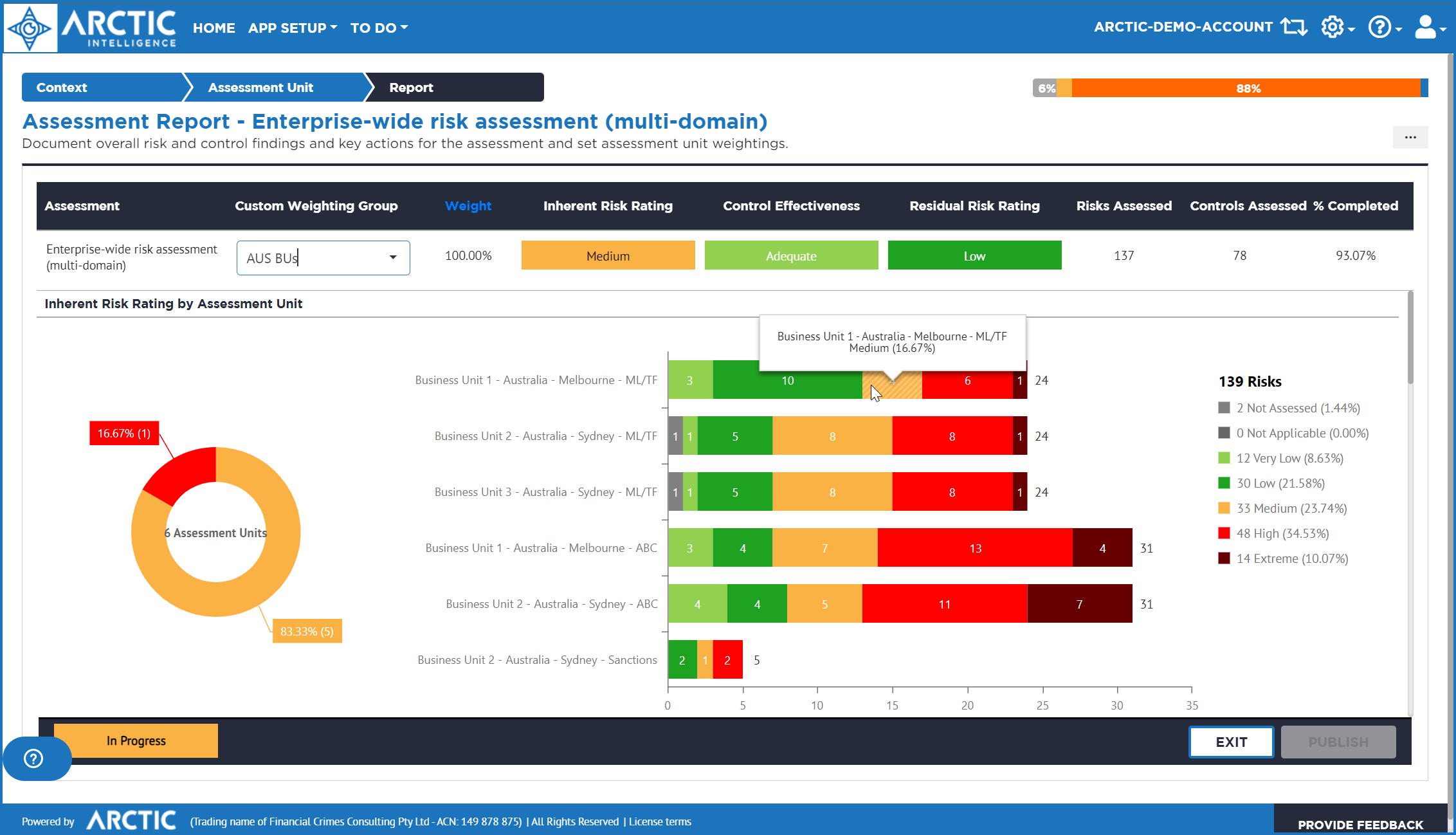Click the footer Arctic logo
Viewport: 1456px width, 835px height.
click(x=131, y=820)
